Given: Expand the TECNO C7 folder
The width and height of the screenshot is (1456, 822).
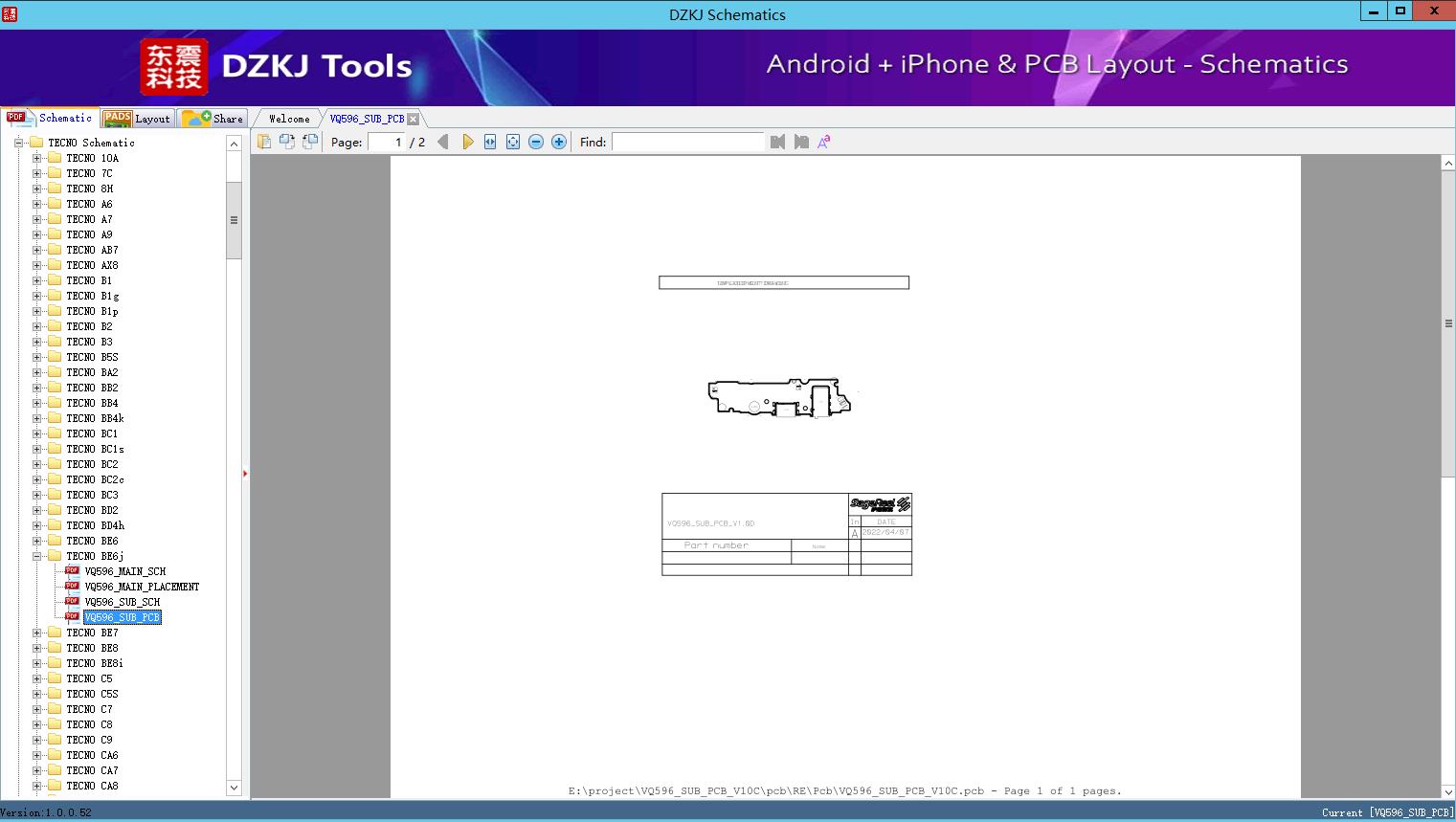Looking at the screenshot, I should click(36, 709).
